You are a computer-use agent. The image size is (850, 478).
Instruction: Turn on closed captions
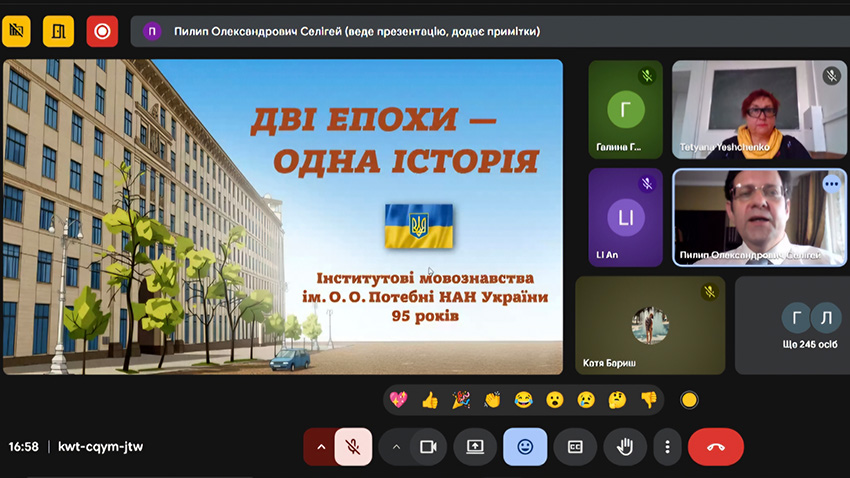click(575, 447)
